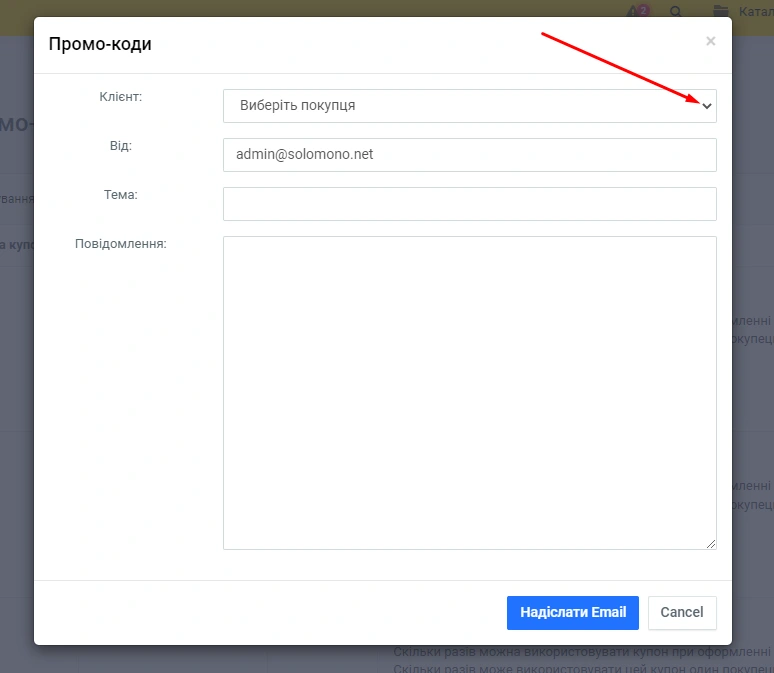
Task: Click the Промо-коди dialog title
Action: click(100, 44)
